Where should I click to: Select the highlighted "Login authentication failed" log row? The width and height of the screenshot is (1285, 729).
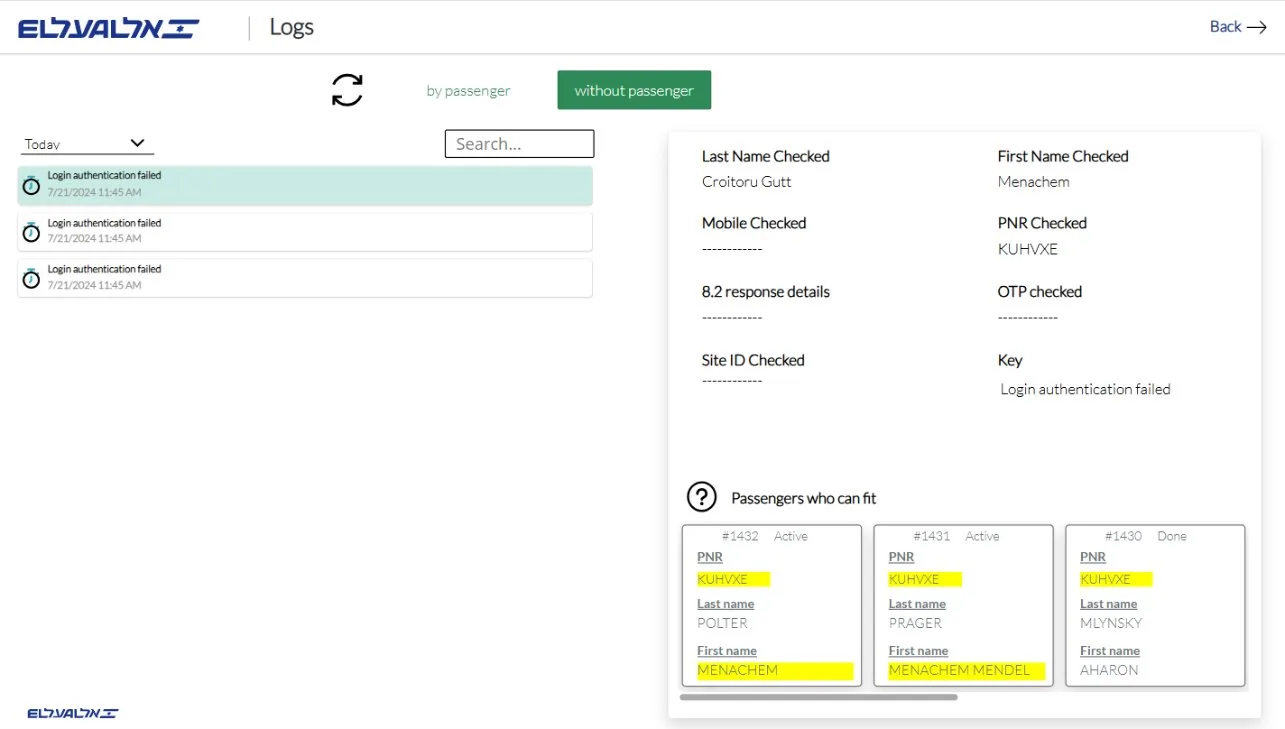click(305, 185)
